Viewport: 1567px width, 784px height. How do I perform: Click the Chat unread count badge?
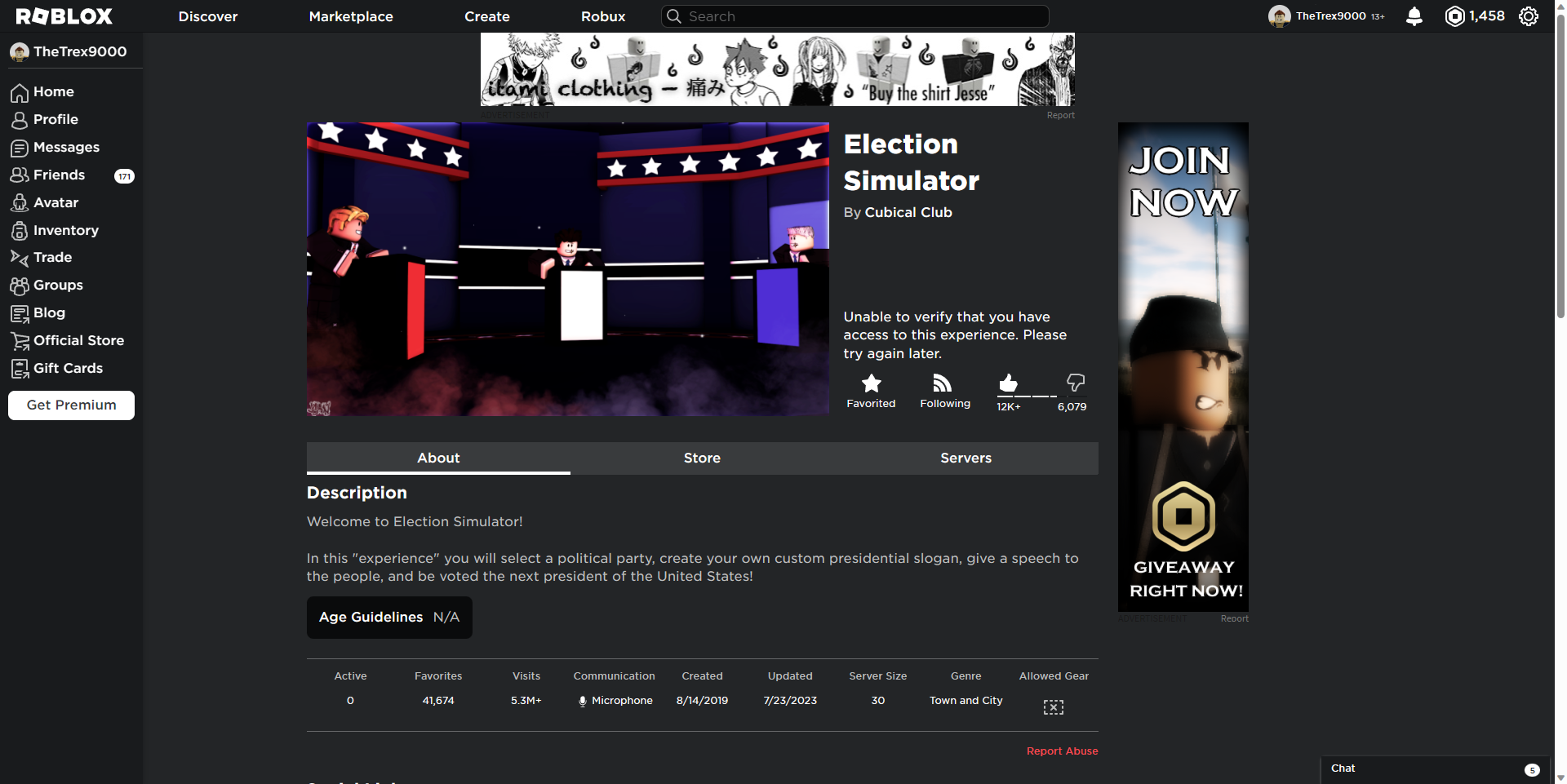tap(1532, 770)
